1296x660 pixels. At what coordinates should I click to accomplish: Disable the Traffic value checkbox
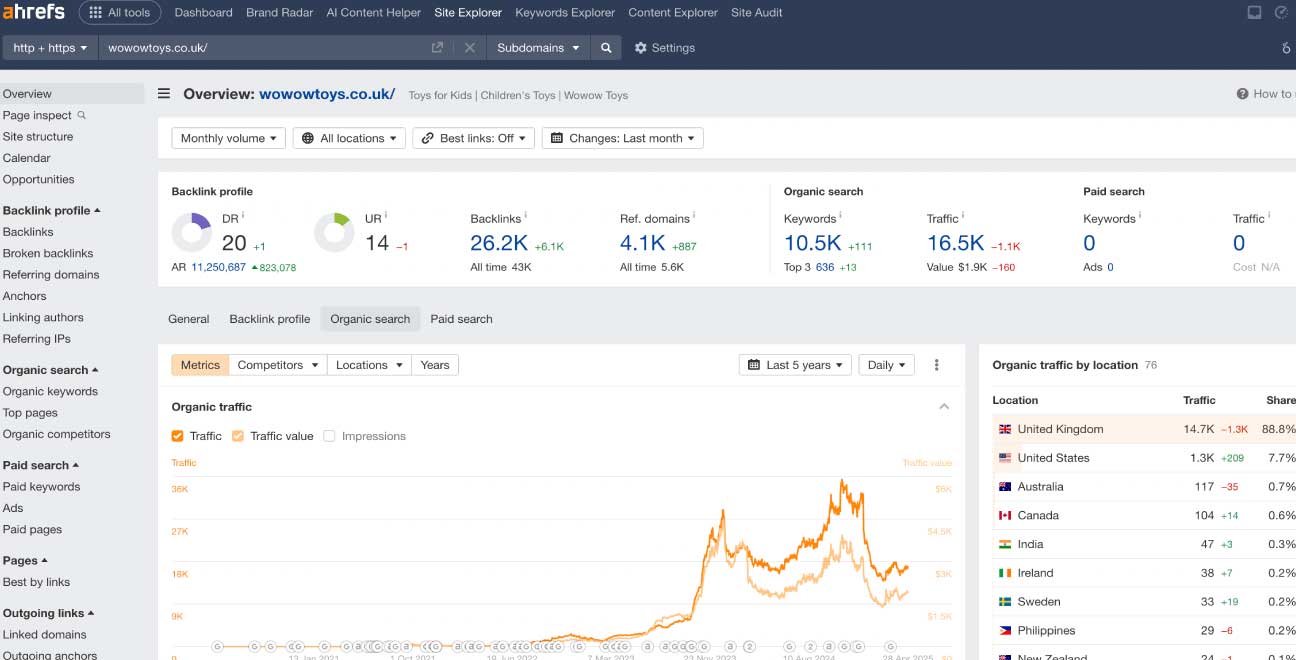point(238,436)
